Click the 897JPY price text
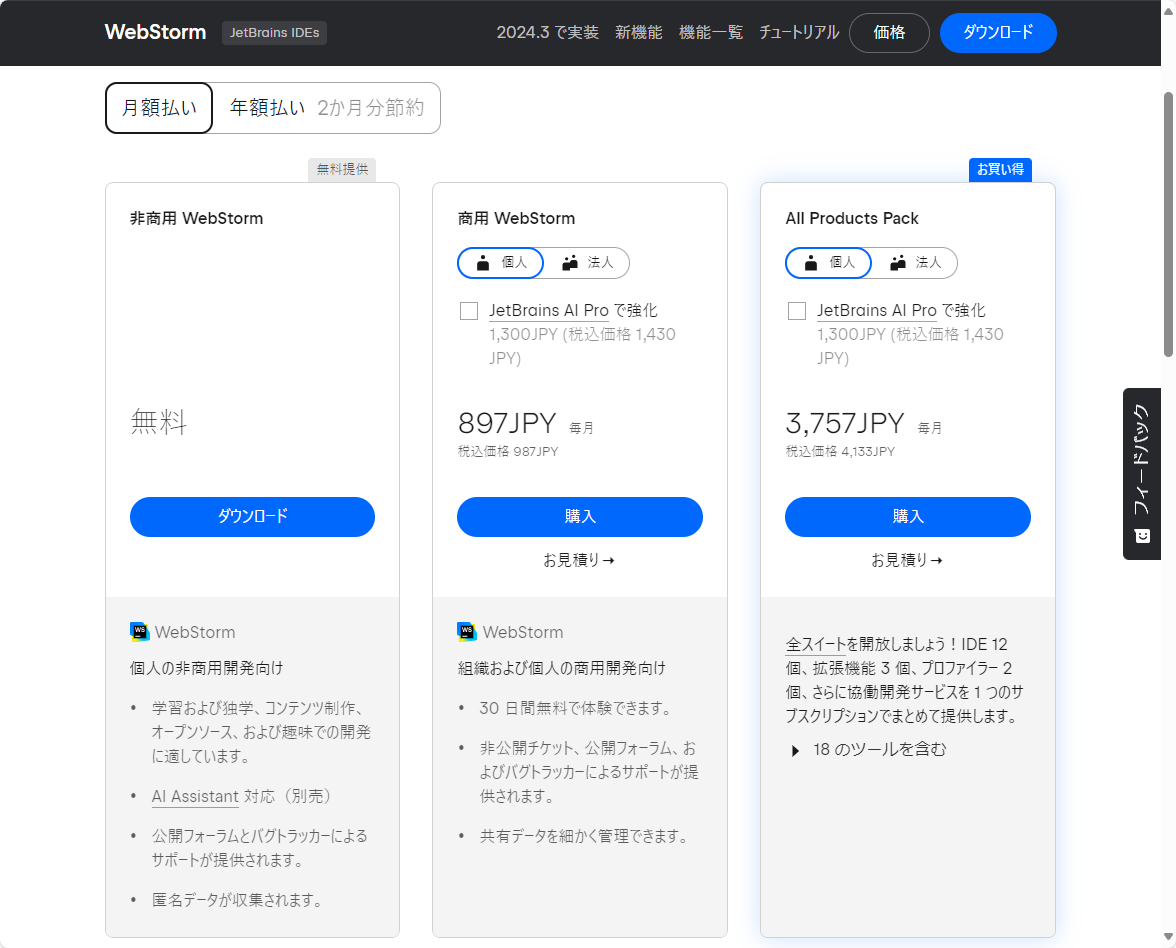1176x948 pixels. point(507,423)
